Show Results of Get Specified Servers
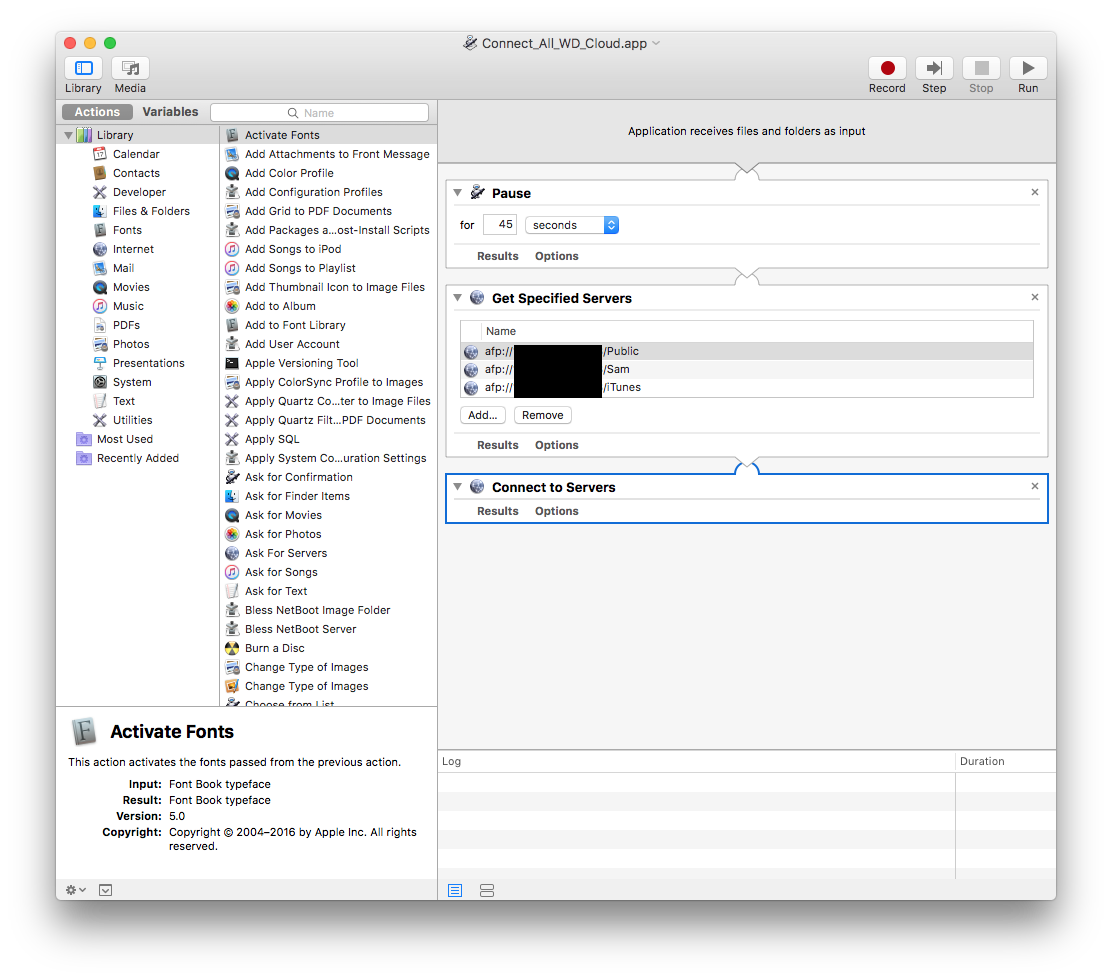 pos(497,445)
